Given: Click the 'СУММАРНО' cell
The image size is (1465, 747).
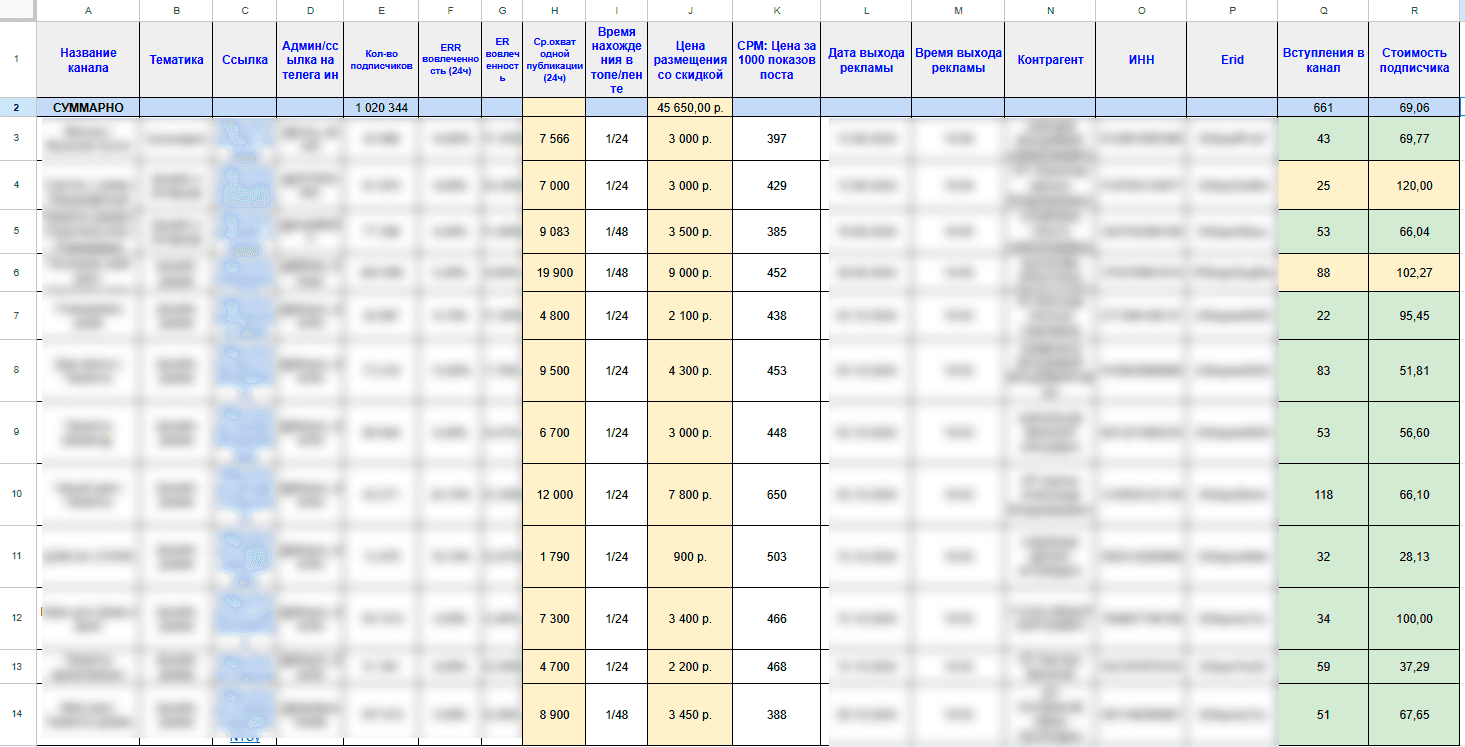Looking at the screenshot, I should point(88,107).
